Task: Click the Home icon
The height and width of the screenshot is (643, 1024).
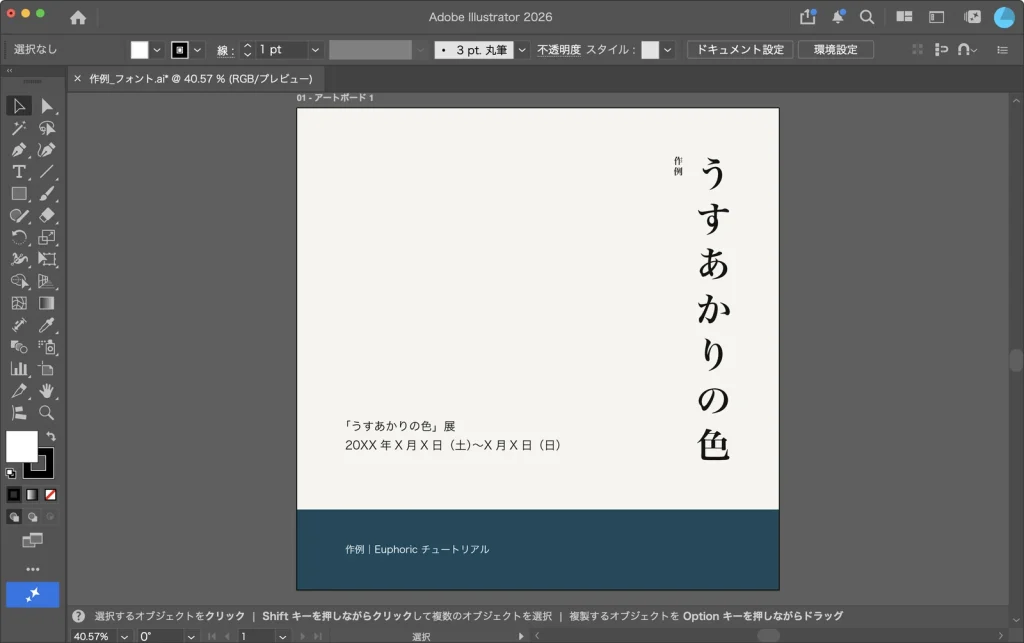Action: 78,18
